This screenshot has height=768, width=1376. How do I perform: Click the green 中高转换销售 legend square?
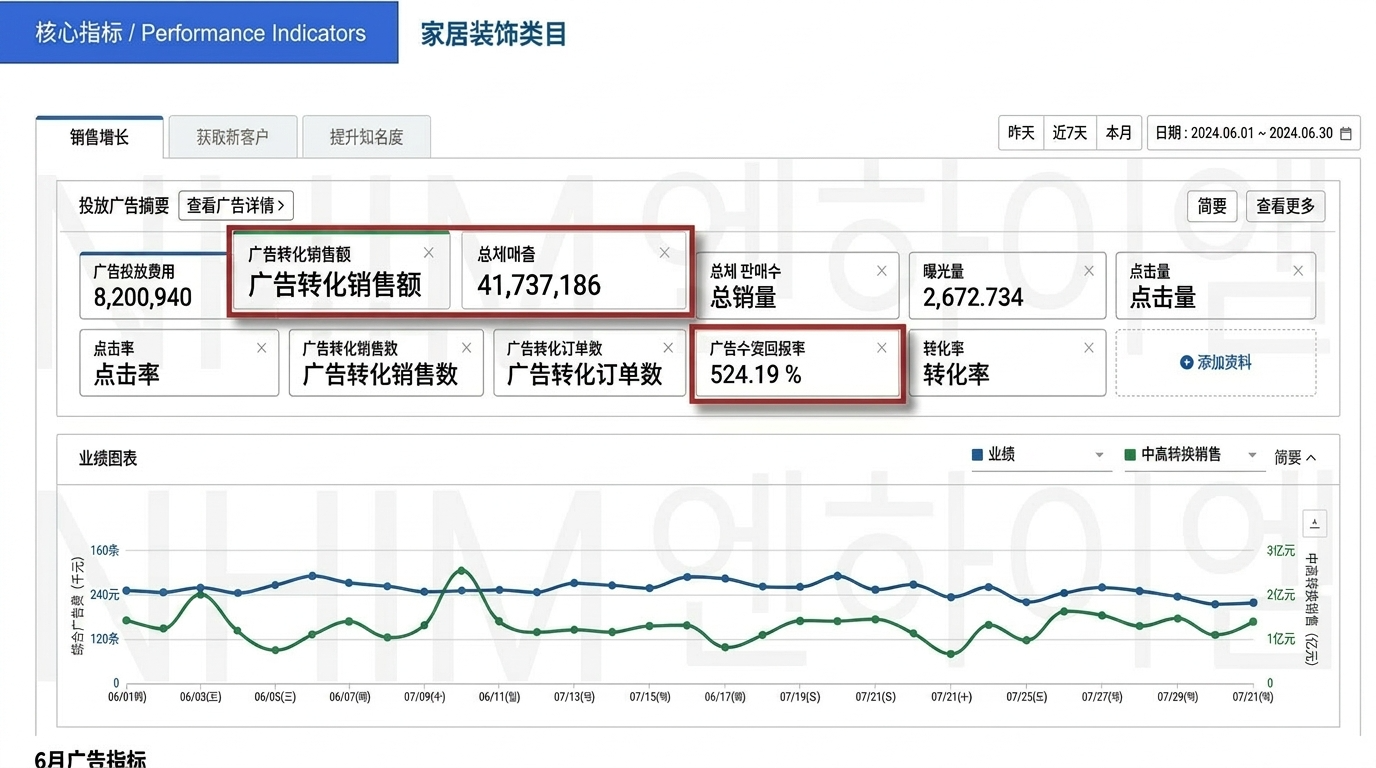click(1130, 455)
